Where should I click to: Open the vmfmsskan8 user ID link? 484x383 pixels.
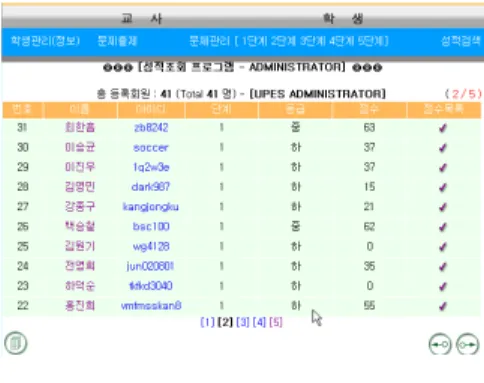point(151,306)
